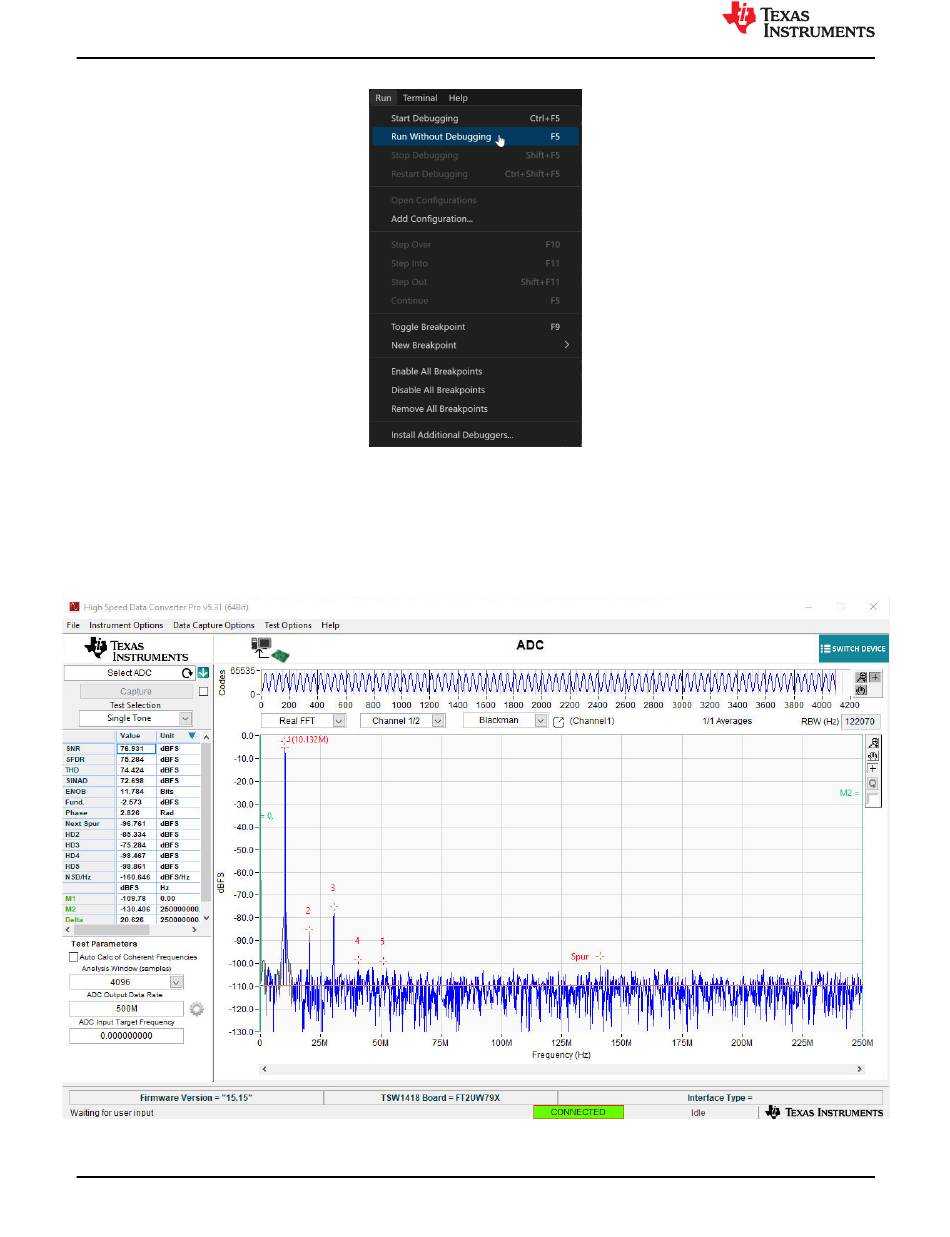The height and width of the screenshot is (1237, 950).
Task: Select the zoom tool on the FFT plot
Action: [x=873, y=742]
